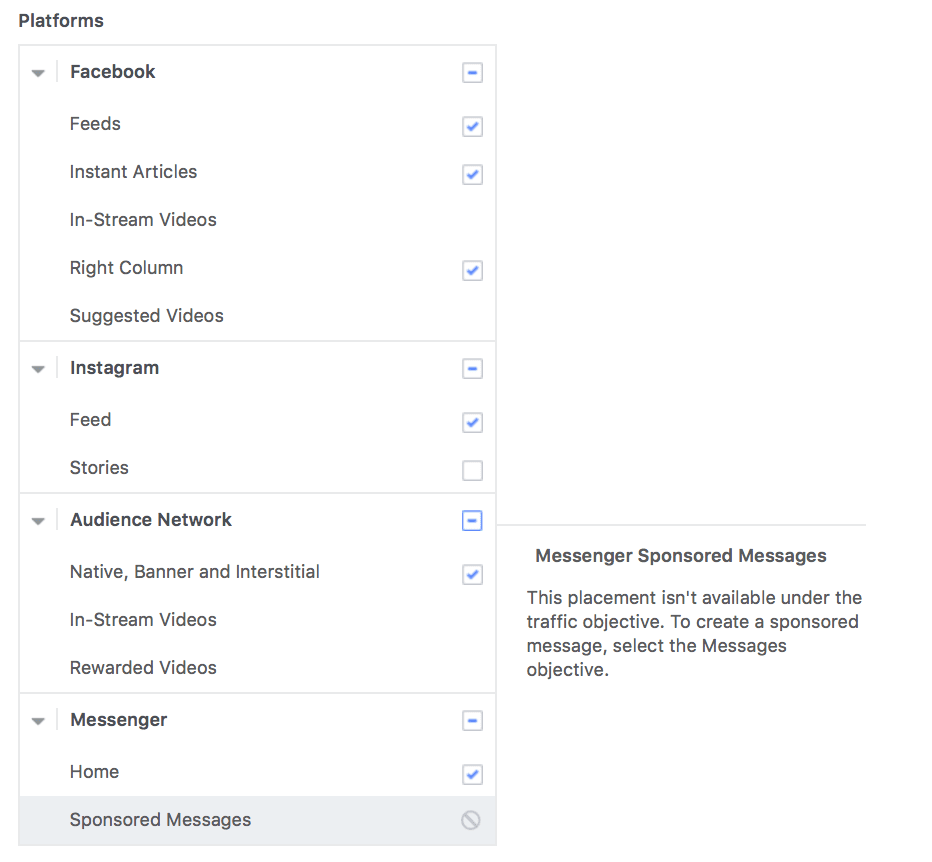Uncheck Native, Banner and Interstitial placement
The height and width of the screenshot is (862, 932).
472,574
